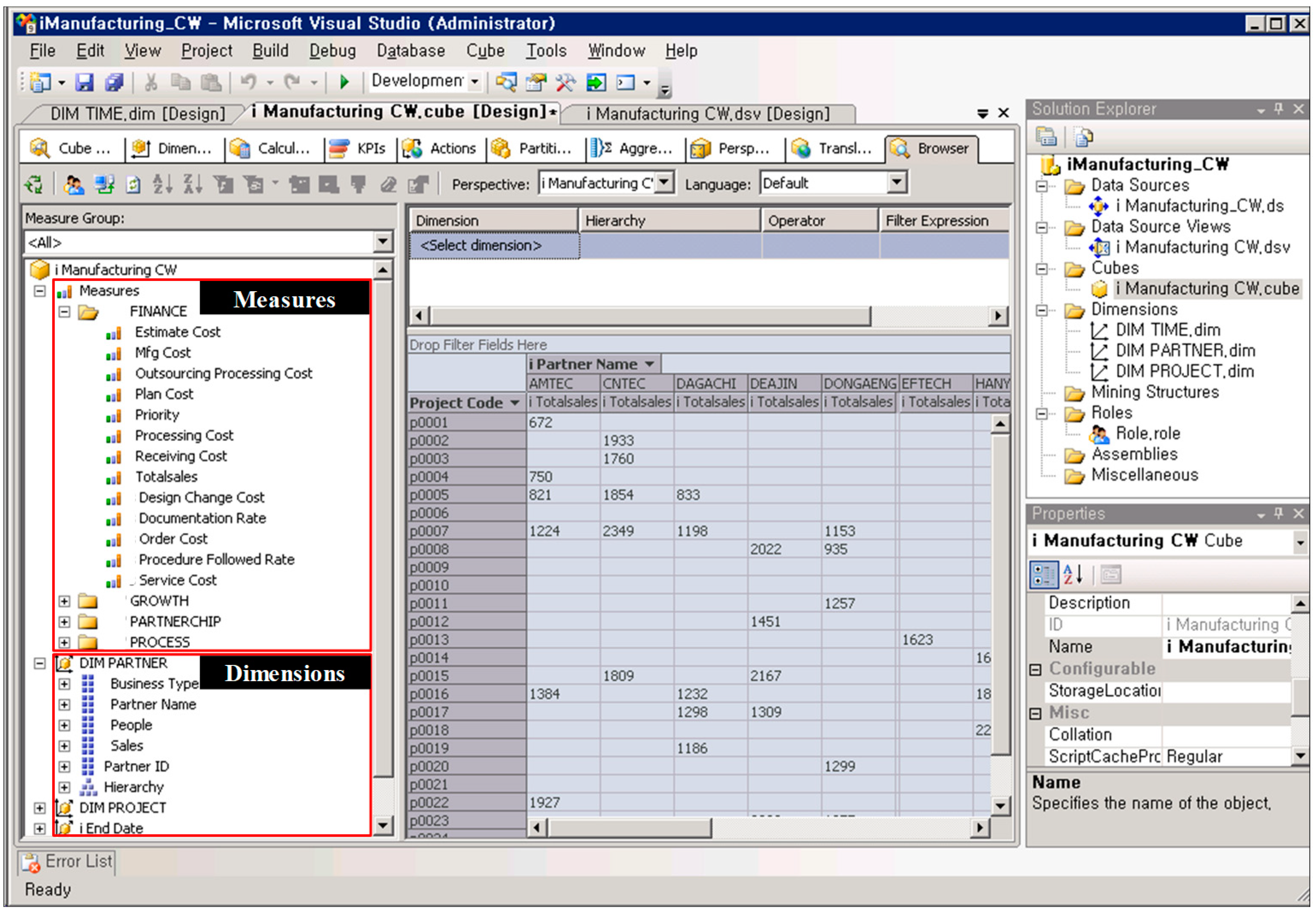1316x916 pixels.
Task: Open the File menu
Action: click(x=42, y=50)
